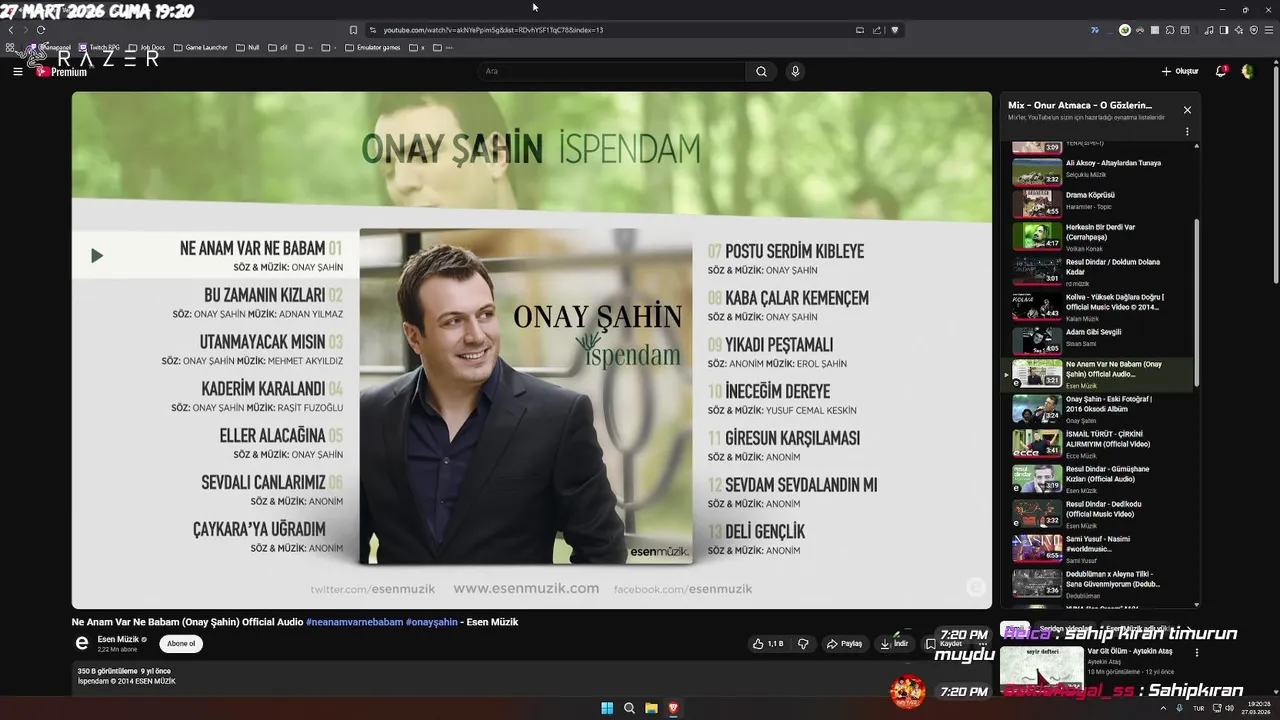Show hidden system tray icons
This screenshot has height=720, width=1280.
(x=1163, y=708)
